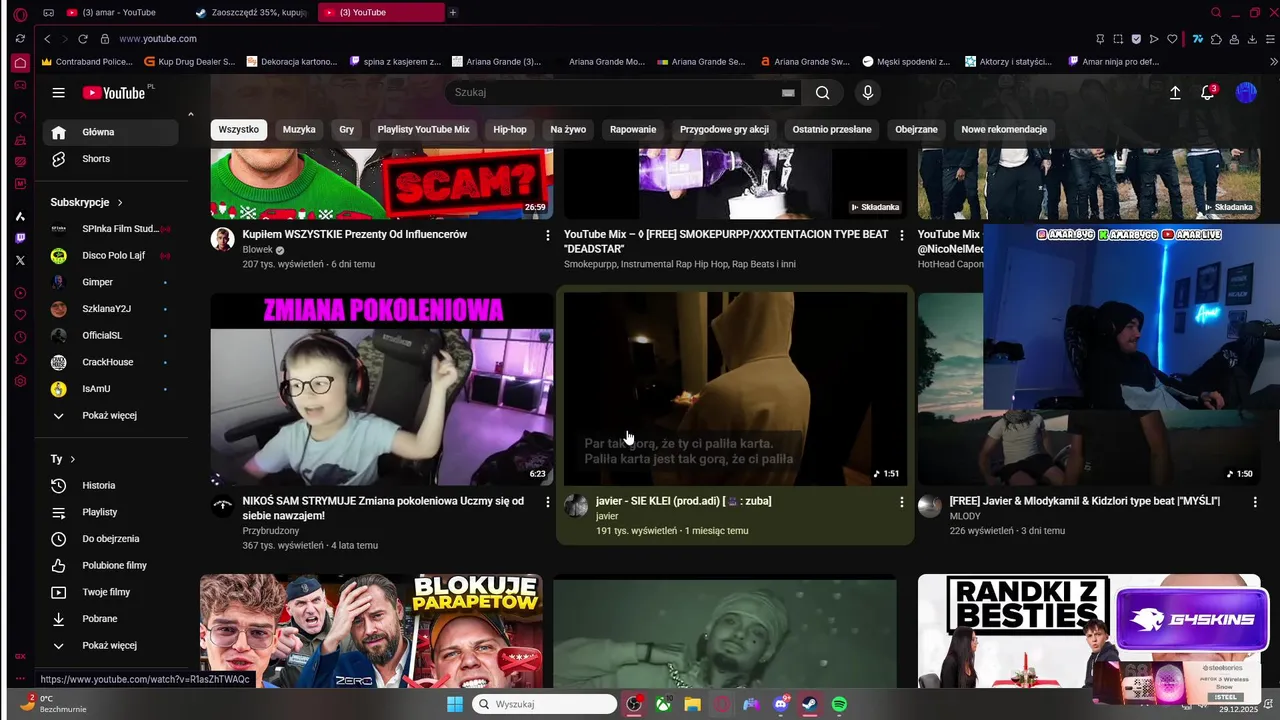Click the www.youtube.com address bar

[158, 39]
